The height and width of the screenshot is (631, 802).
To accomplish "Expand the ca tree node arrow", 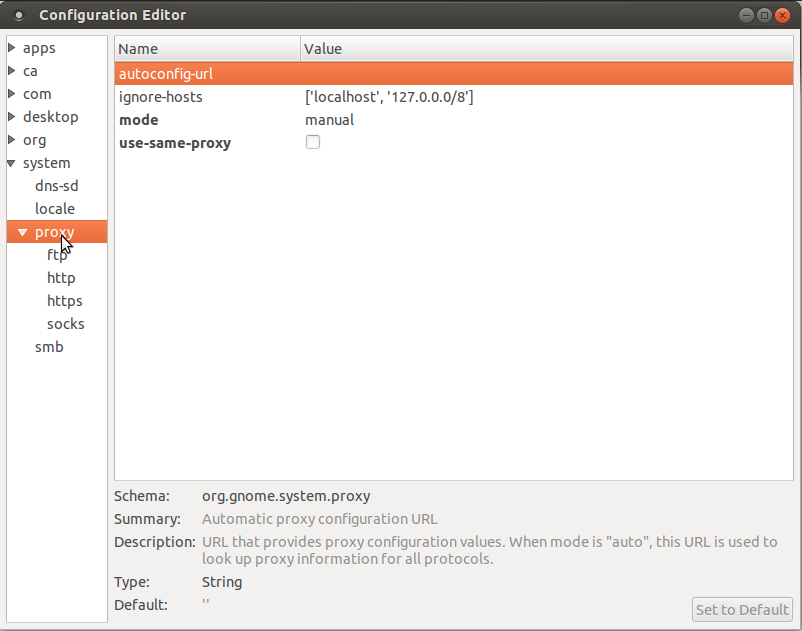I will pos(12,71).
